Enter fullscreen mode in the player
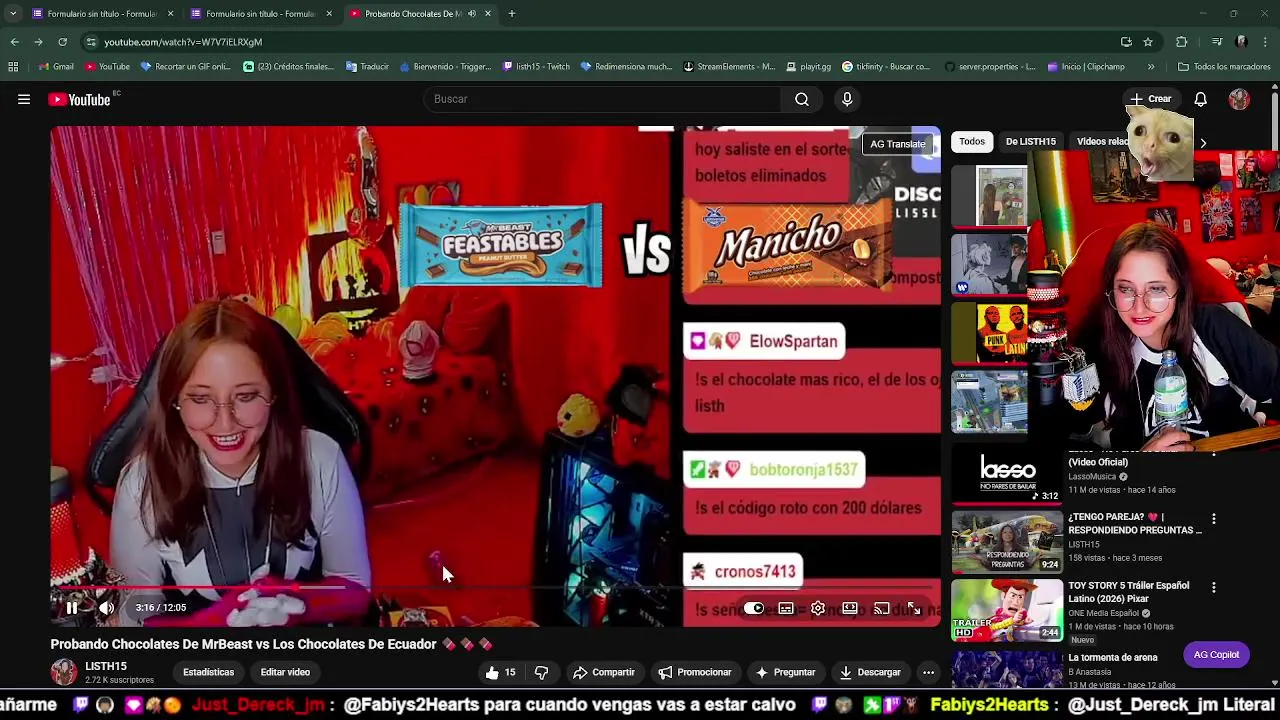1280x720 pixels. tap(913, 608)
